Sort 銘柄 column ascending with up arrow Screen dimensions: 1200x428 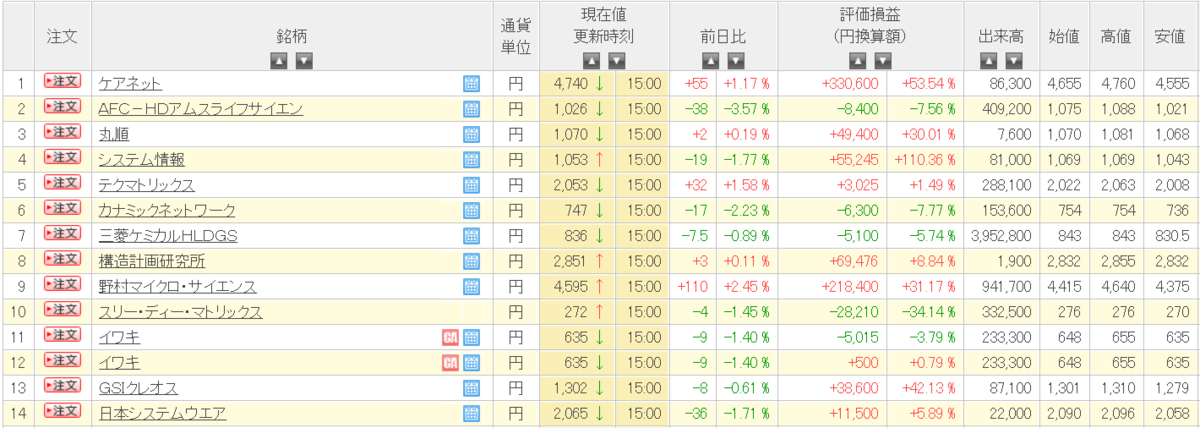pos(279,61)
